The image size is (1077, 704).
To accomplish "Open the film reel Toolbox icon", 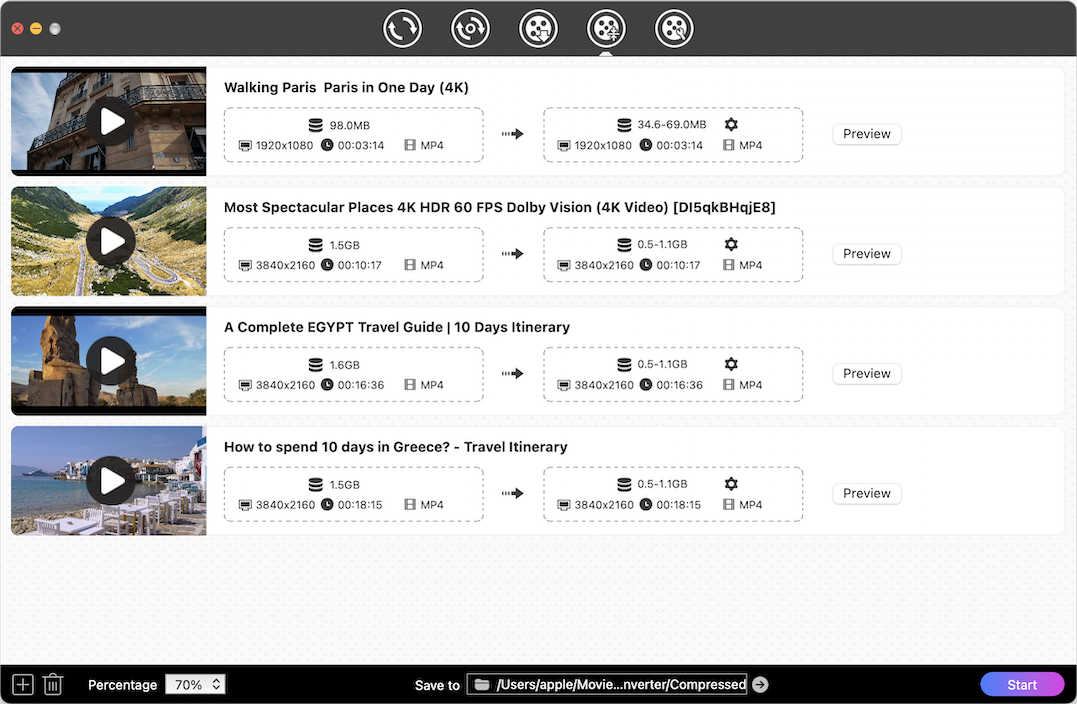I will click(674, 29).
